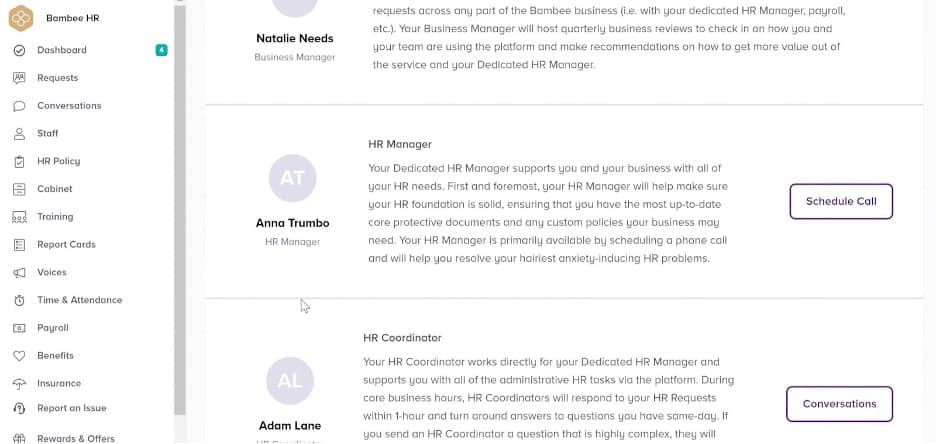Click the Bambee HR hexagon logo
936x444 pixels.
[x=21, y=18]
